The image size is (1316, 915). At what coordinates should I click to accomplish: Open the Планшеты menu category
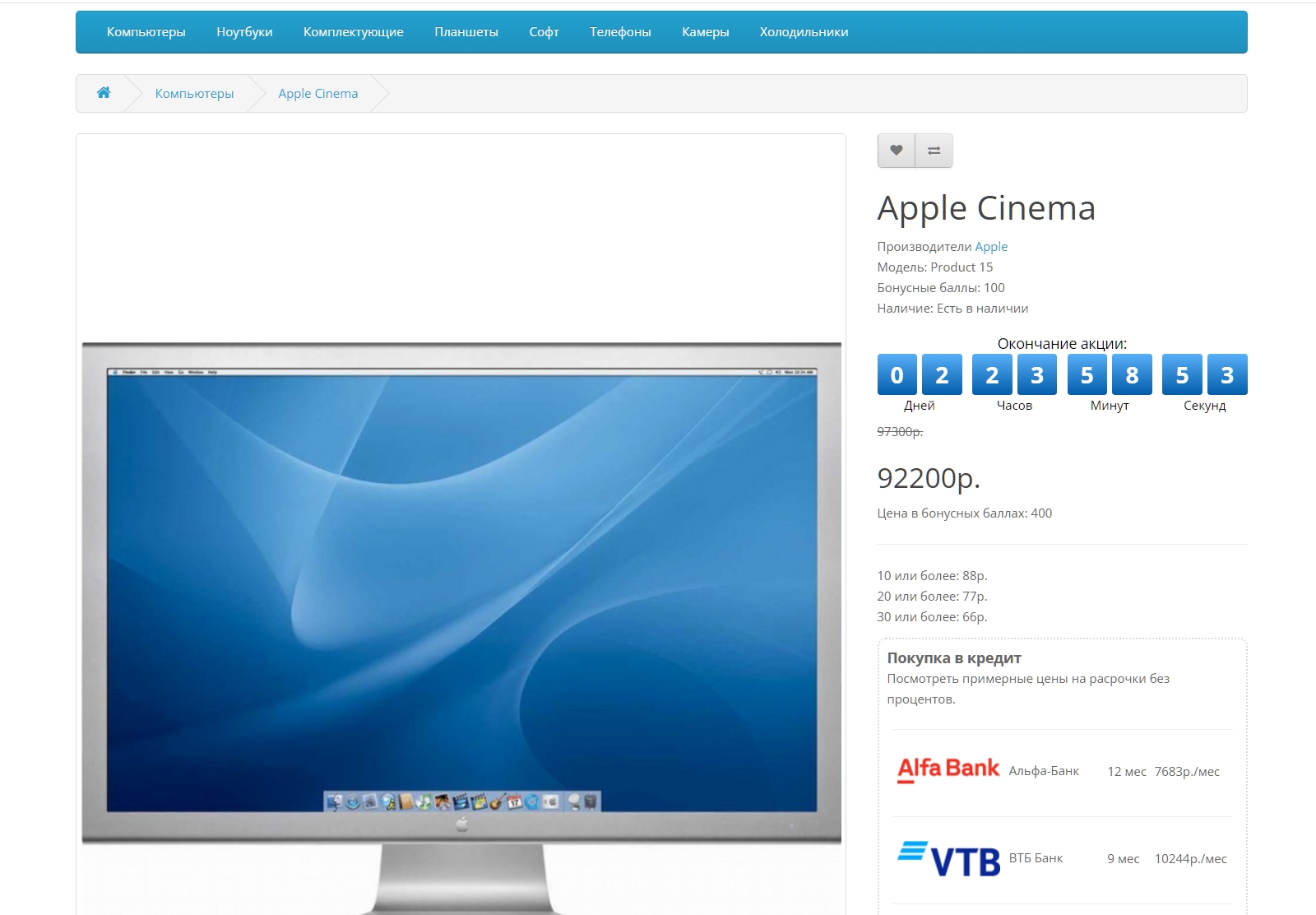[x=466, y=32]
